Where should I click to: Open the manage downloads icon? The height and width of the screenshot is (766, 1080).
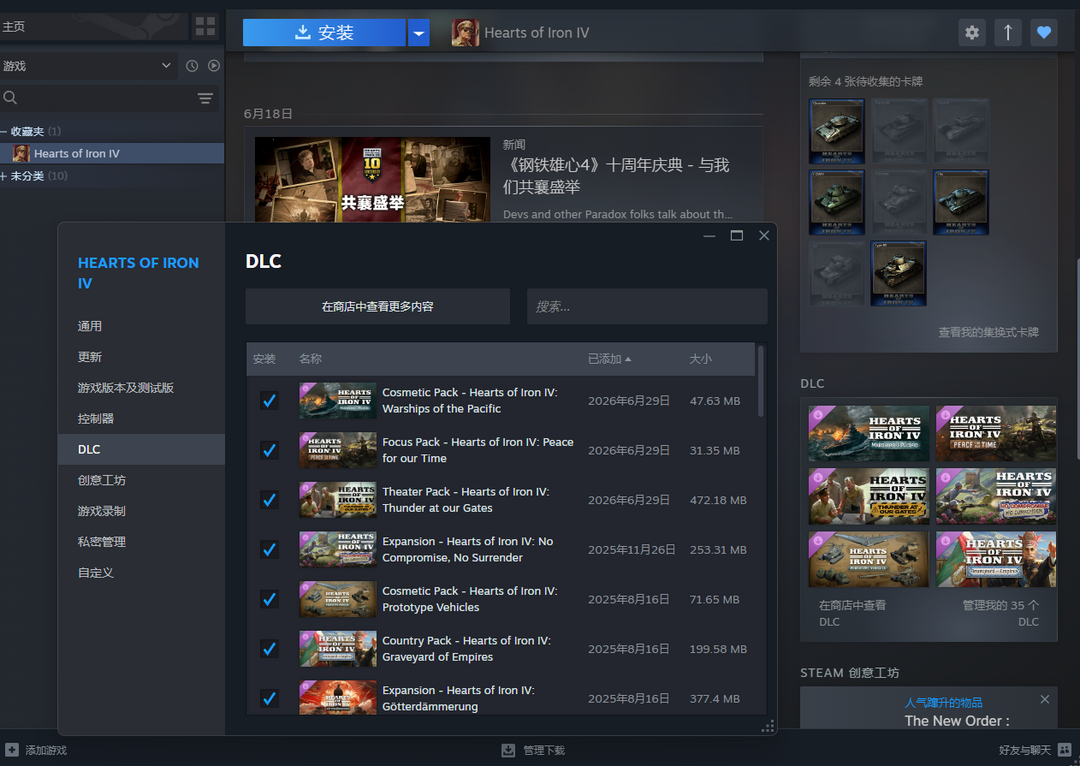tap(508, 749)
